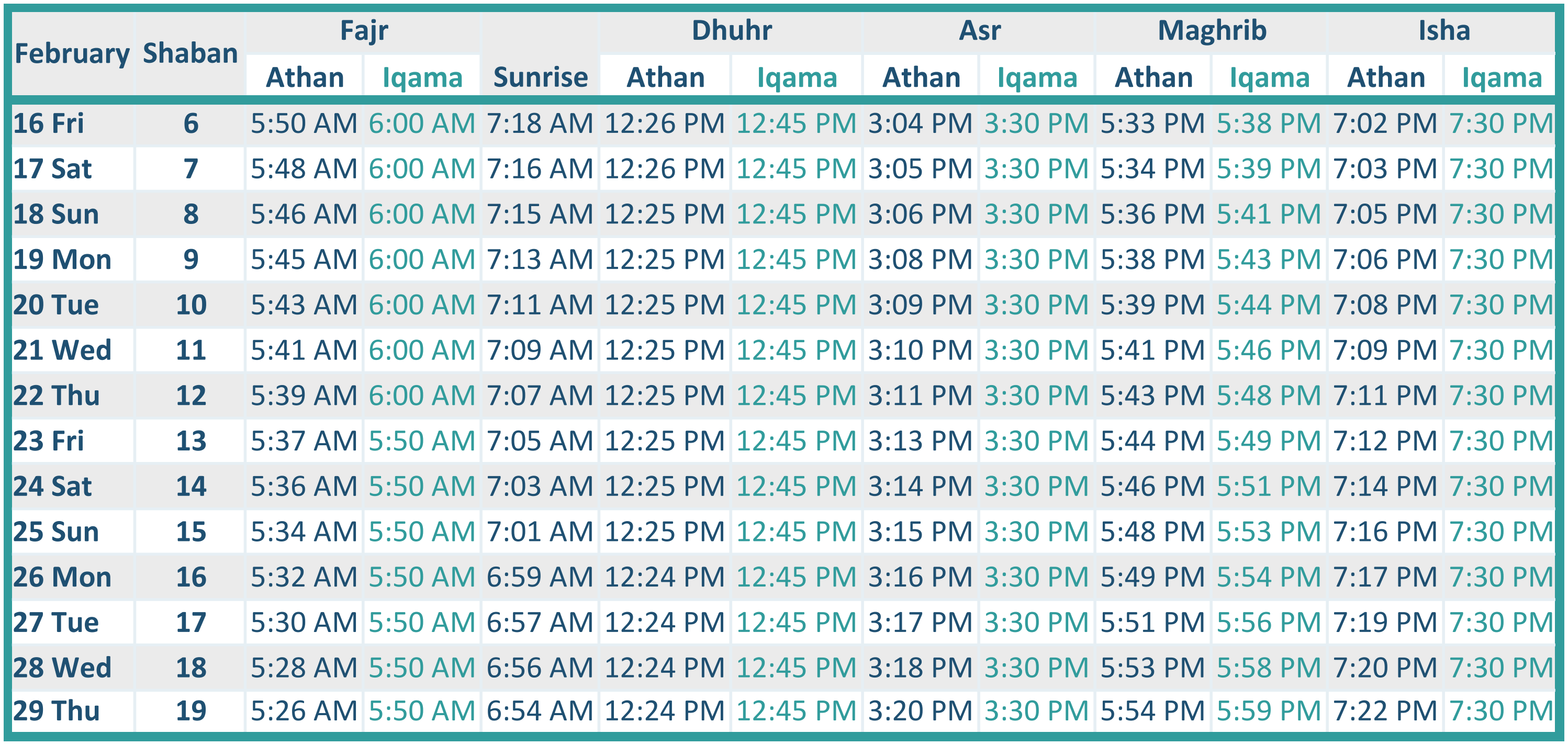Select Maghrib Iqama time 5:59 PM
1568x745 pixels.
(x=1269, y=711)
